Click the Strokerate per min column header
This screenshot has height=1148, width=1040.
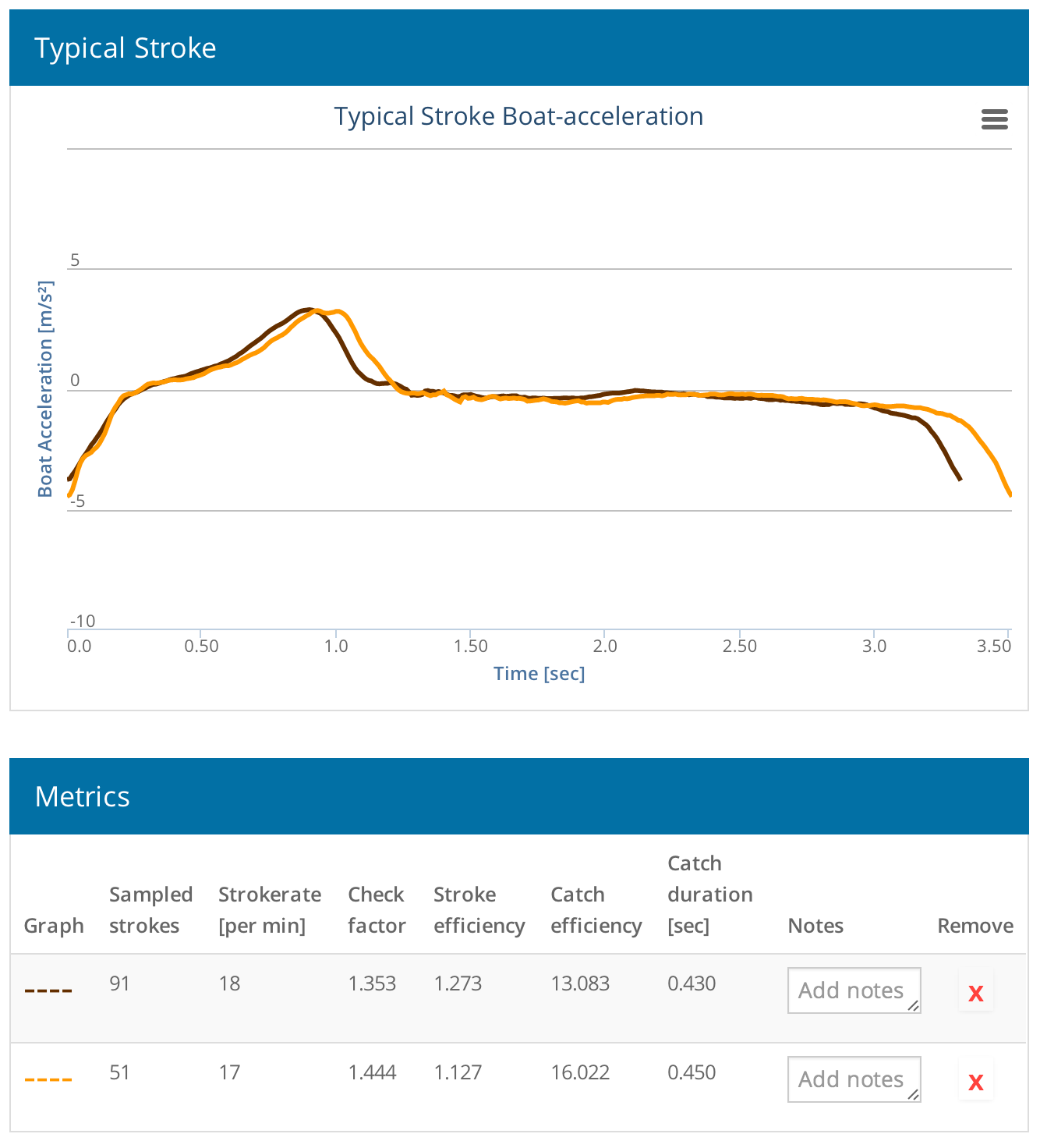270,910
